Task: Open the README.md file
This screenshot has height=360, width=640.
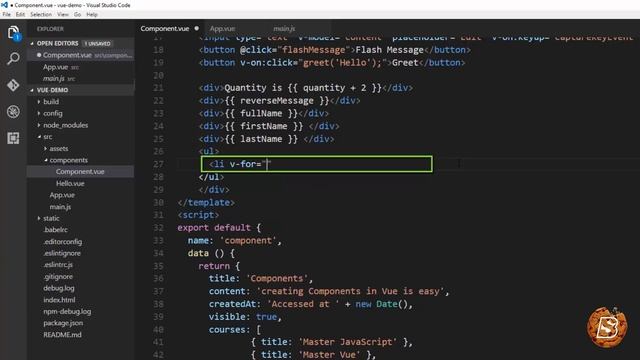Action: pyautogui.click(x=62, y=335)
